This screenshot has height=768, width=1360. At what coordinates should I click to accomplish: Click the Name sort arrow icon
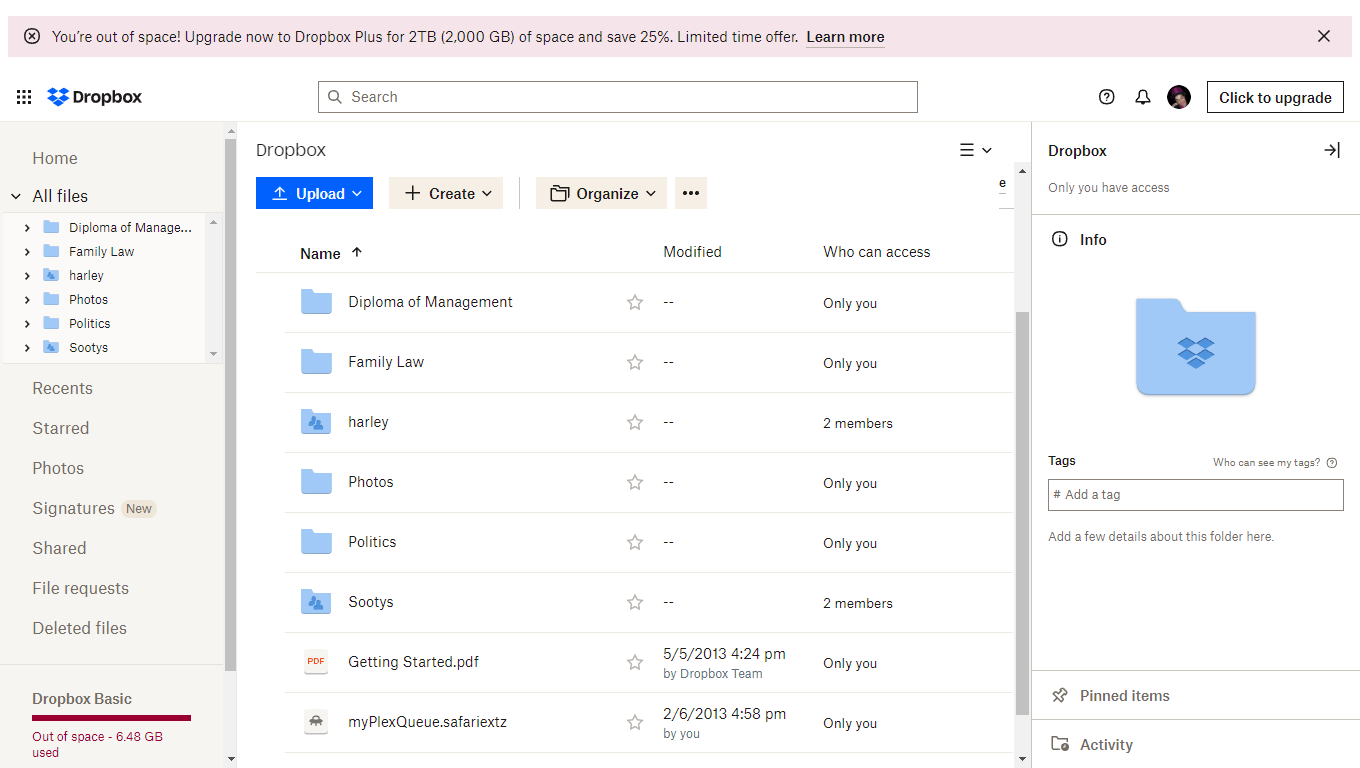357,252
